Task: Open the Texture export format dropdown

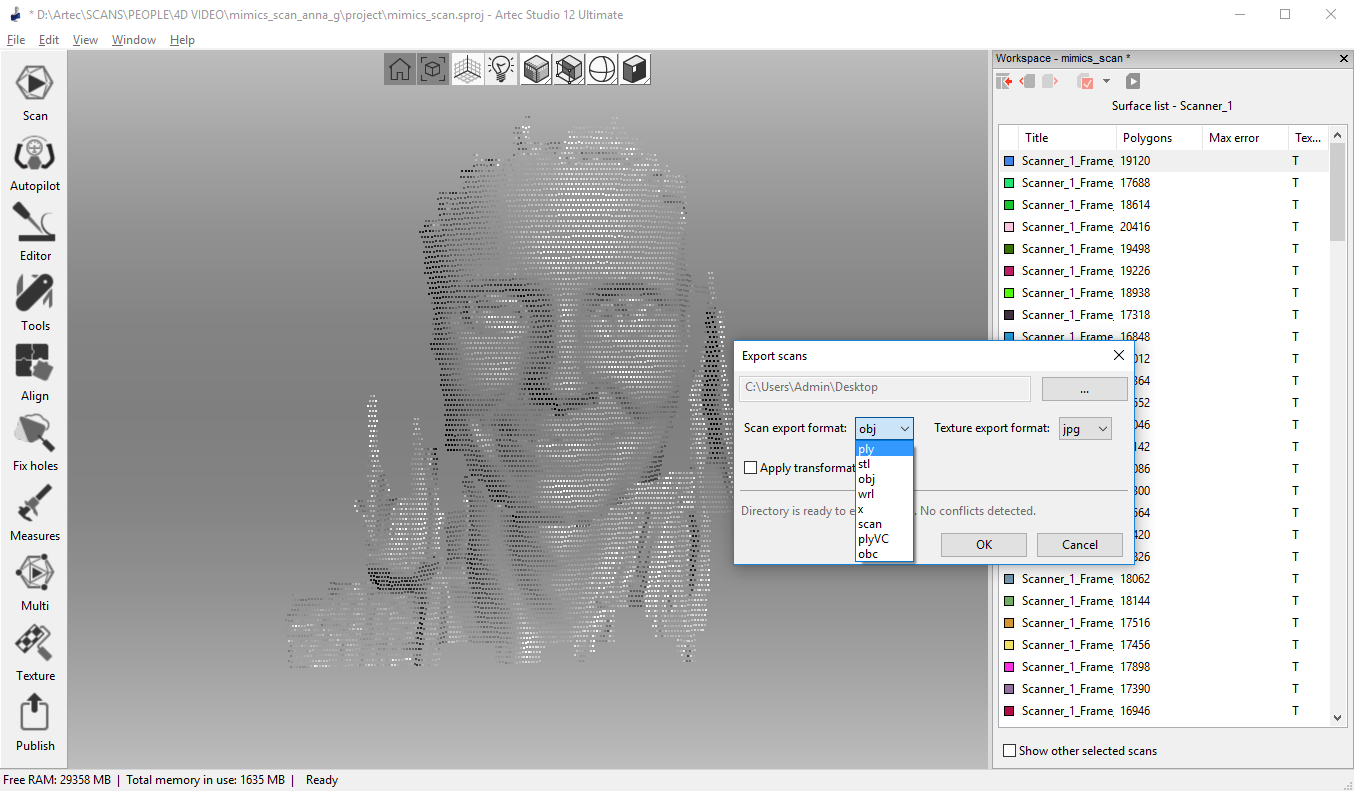Action: (x=1085, y=429)
